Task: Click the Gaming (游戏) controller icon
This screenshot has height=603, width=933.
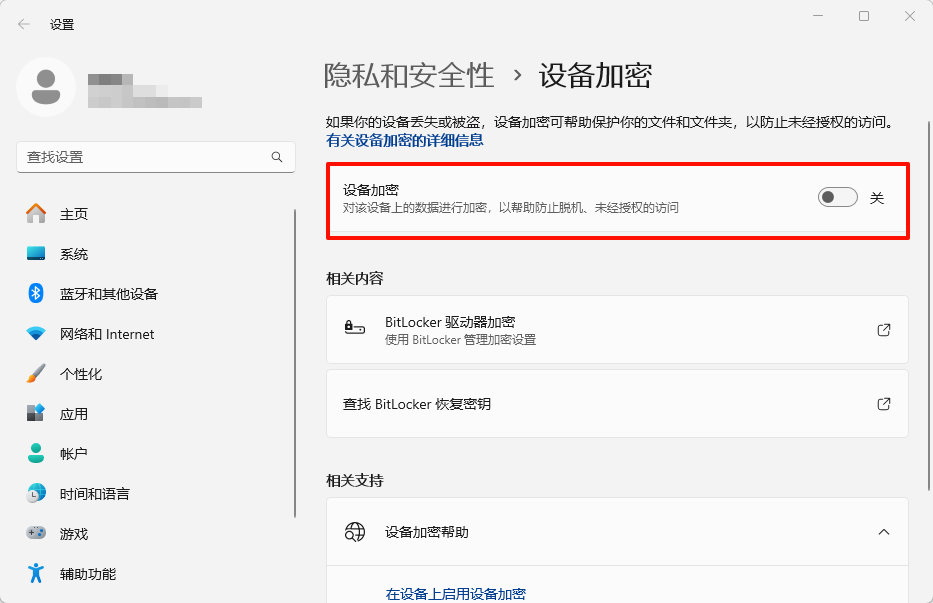Action: (x=36, y=534)
